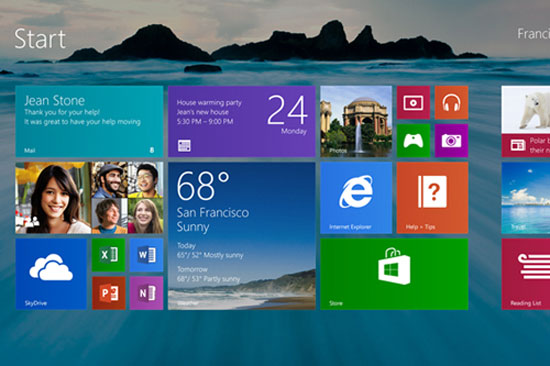The width and height of the screenshot is (550, 366).
Task: Open the Help + Tips tile
Action: tap(432, 198)
